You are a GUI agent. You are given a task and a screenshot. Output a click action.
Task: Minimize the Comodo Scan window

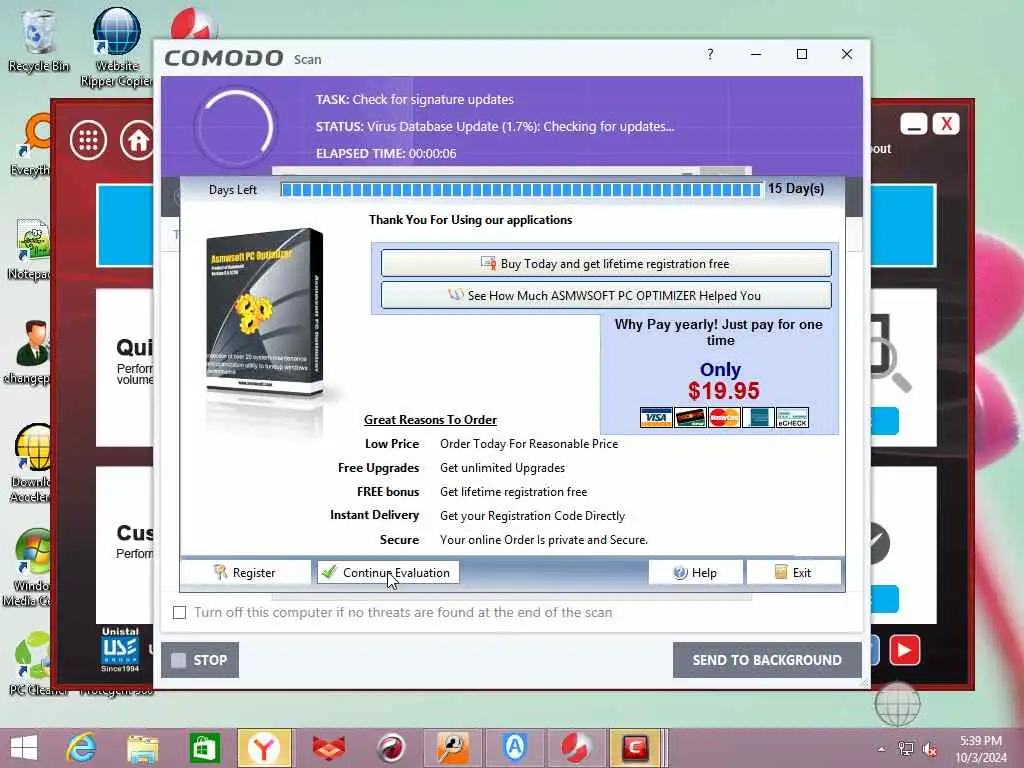[756, 54]
